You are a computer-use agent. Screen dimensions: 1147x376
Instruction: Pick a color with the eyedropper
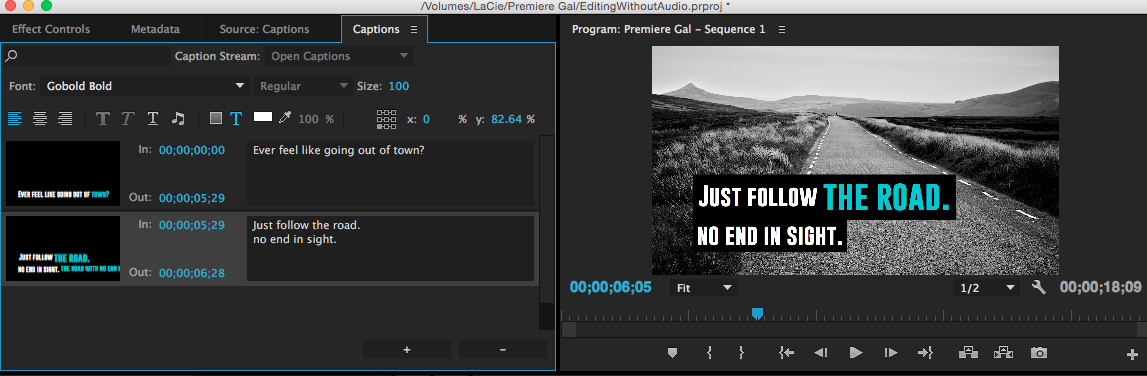[x=285, y=119]
